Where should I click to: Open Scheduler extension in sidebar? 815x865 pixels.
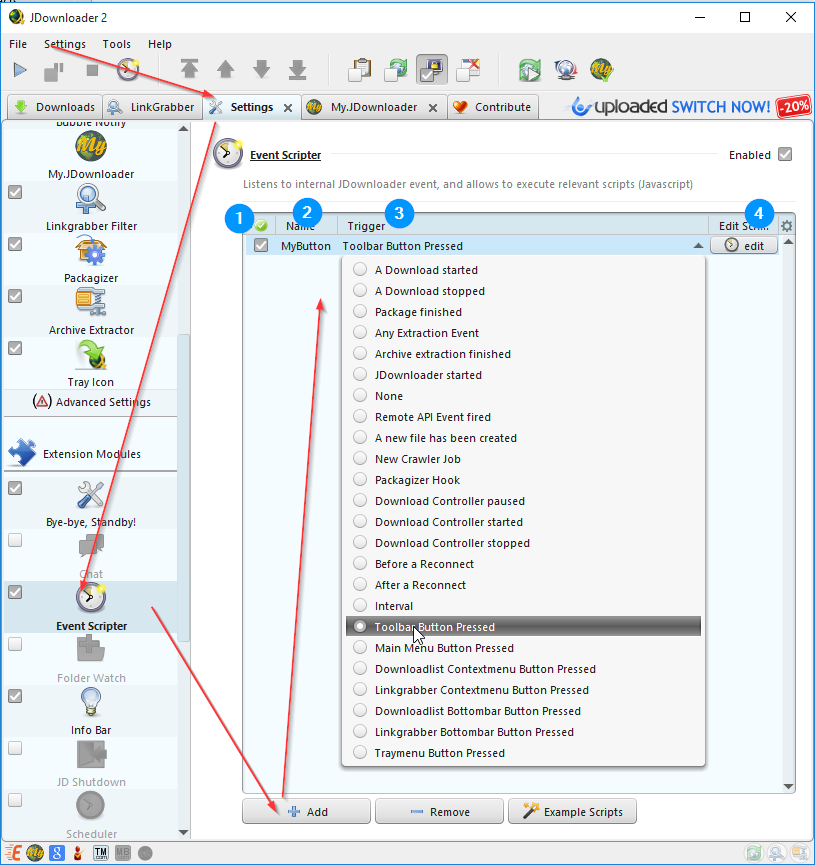(x=90, y=815)
